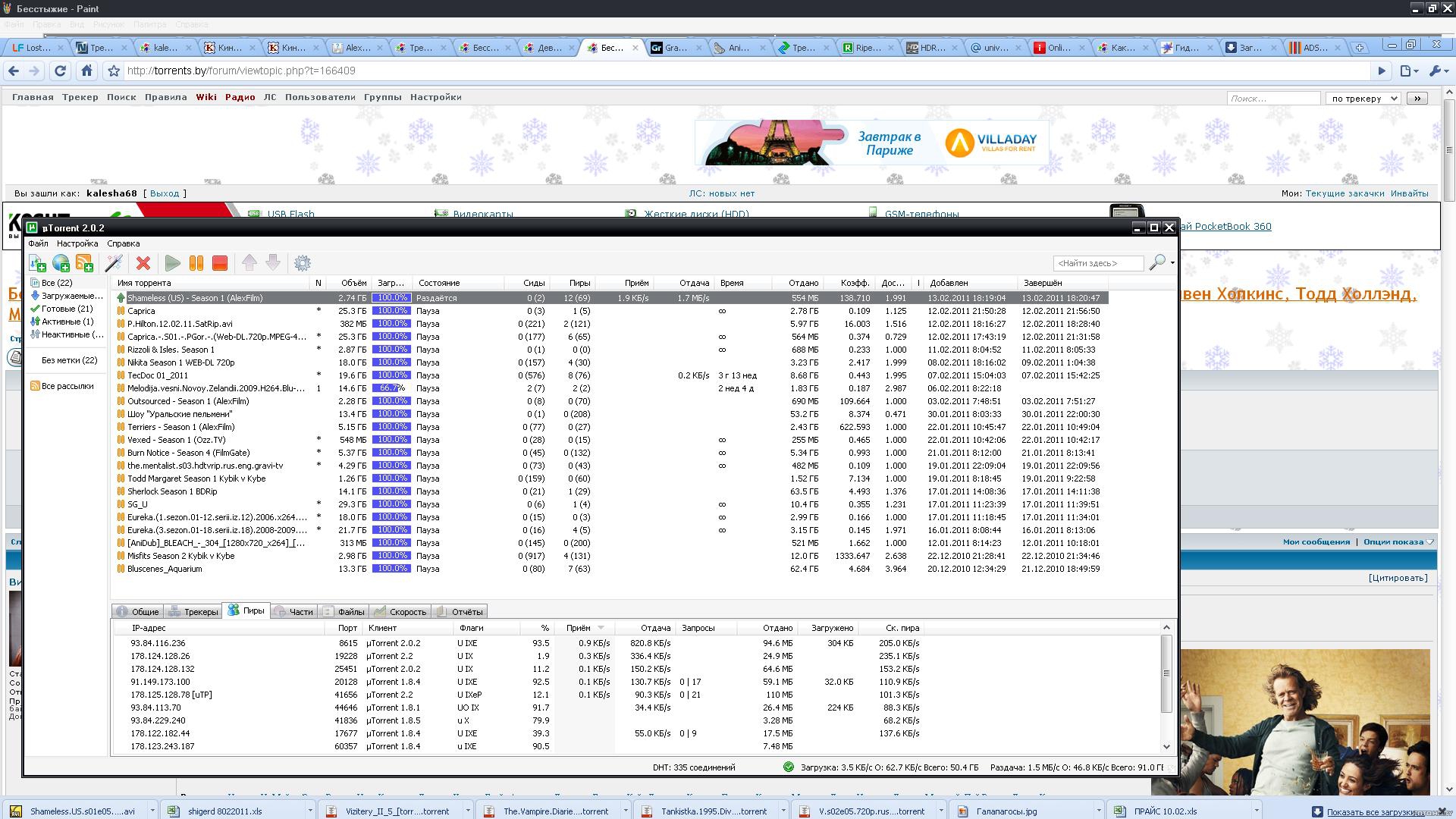
Task: Click the browser Back arrow
Action: tap(14, 71)
